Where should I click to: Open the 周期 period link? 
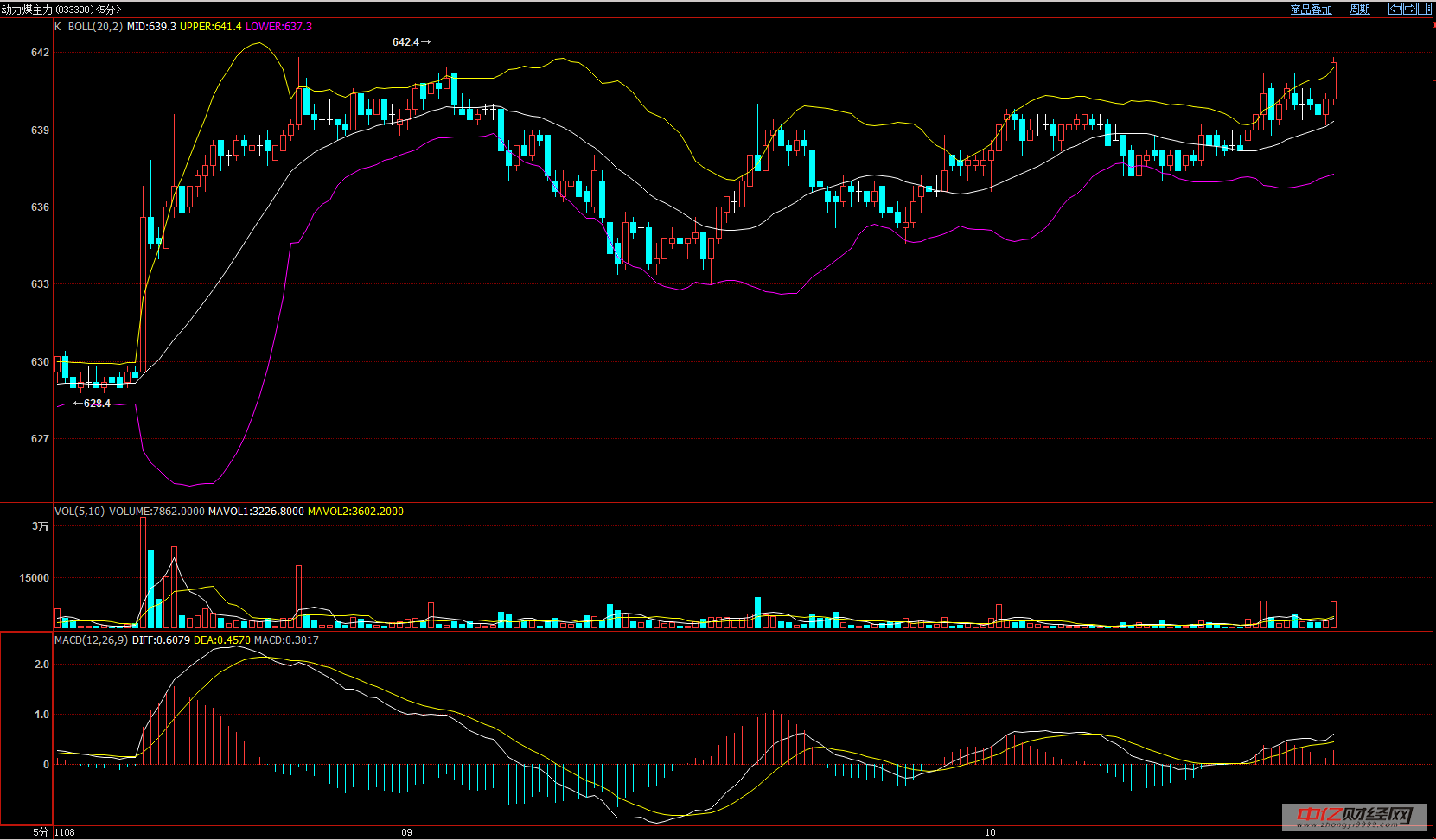tap(1360, 10)
